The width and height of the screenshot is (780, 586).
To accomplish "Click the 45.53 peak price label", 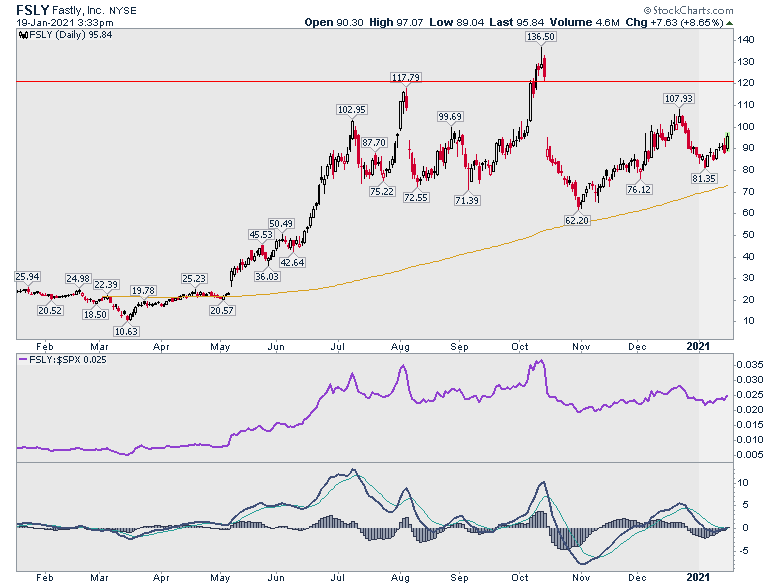I will click(261, 234).
